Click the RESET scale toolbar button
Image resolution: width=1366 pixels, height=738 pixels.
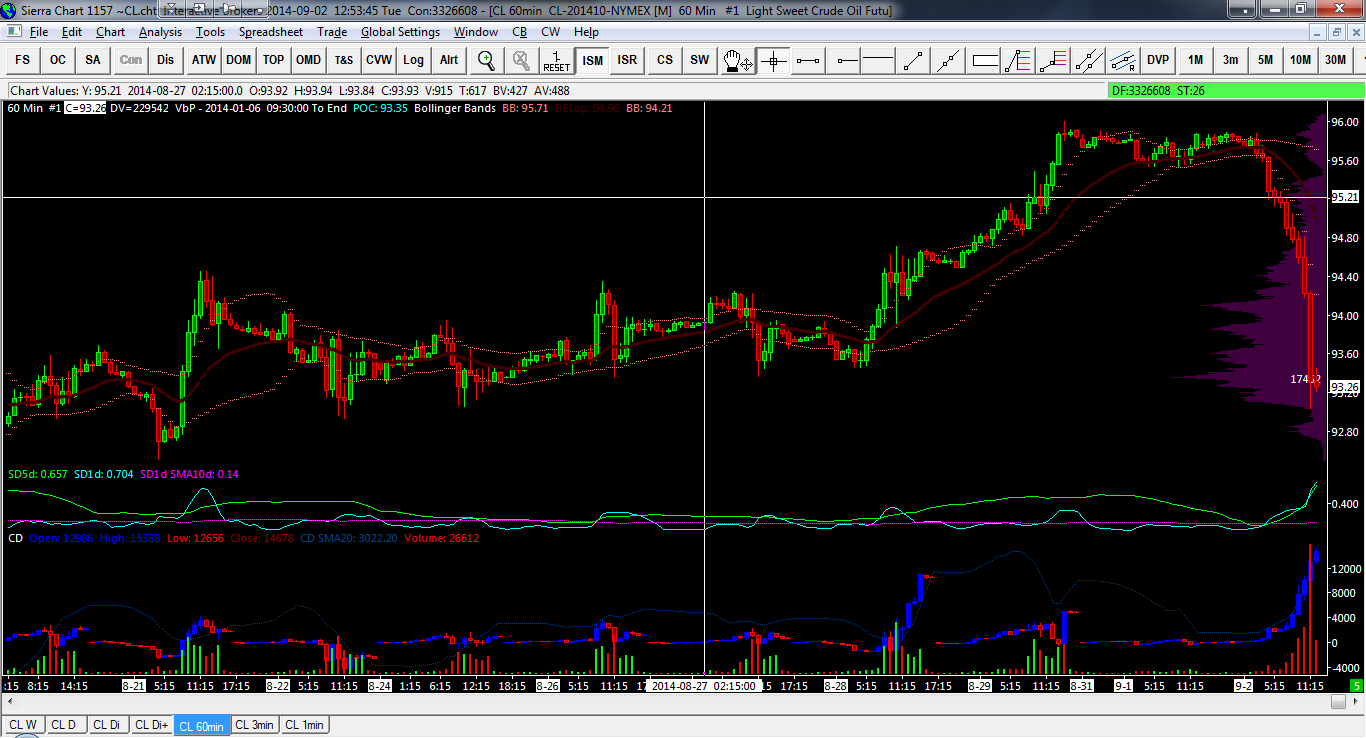[556, 60]
